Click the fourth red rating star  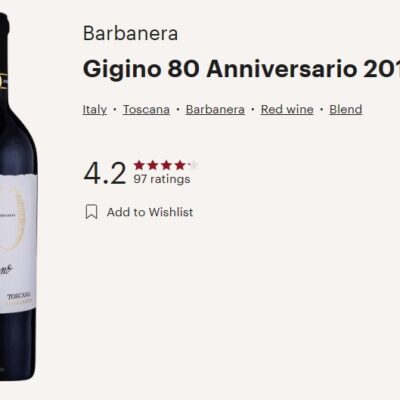tap(180, 165)
